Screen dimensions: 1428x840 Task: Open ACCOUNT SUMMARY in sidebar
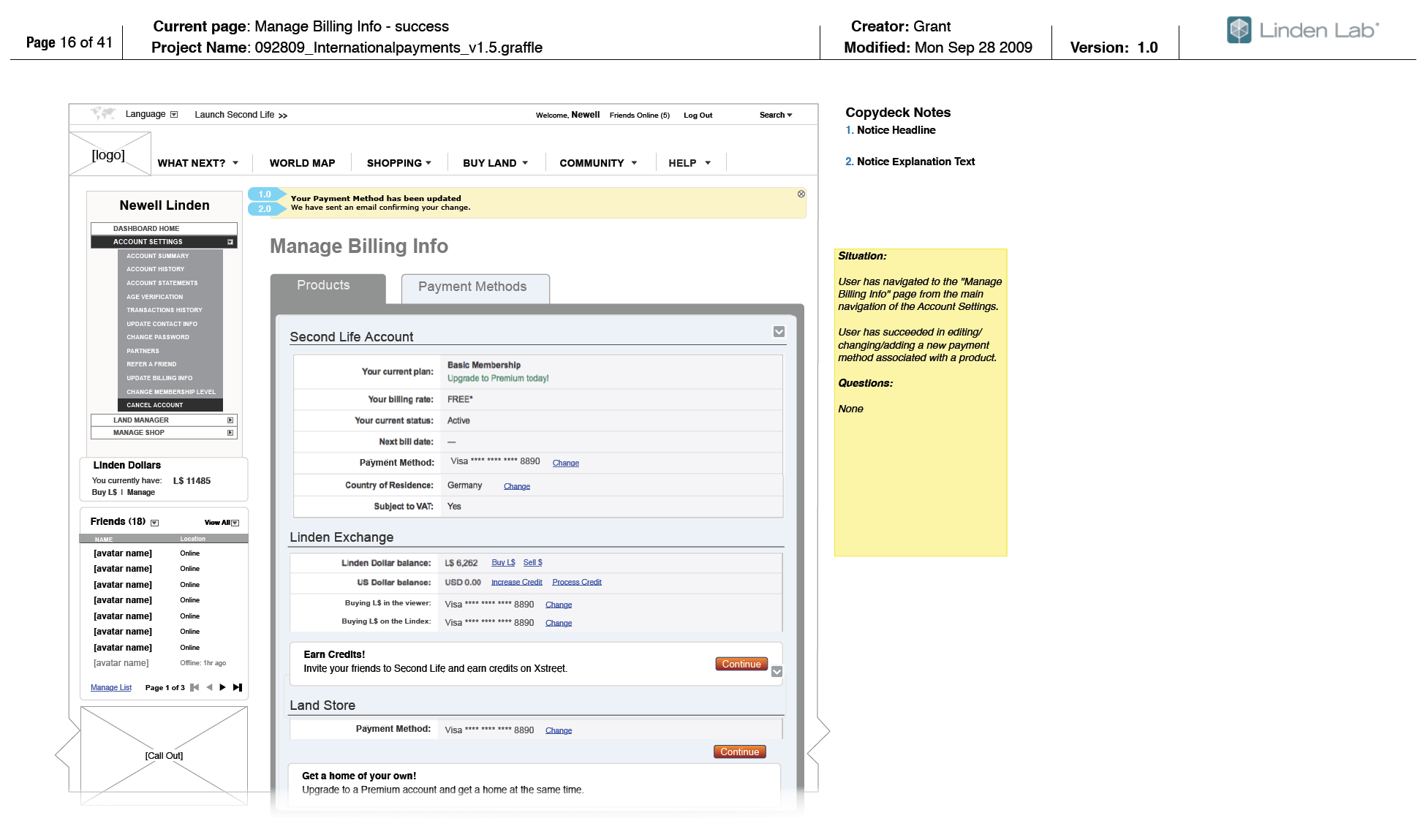point(157,256)
